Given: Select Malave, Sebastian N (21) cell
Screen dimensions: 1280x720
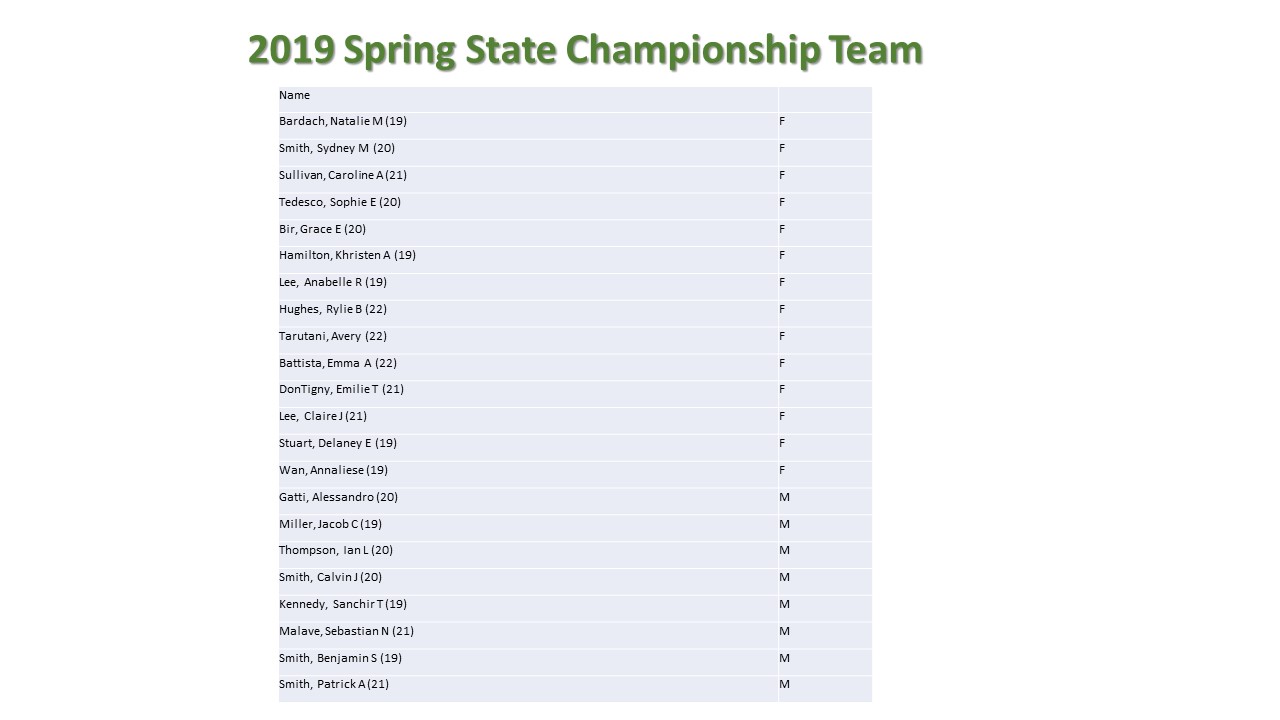Looking at the screenshot, I should pyautogui.click(x=528, y=635).
